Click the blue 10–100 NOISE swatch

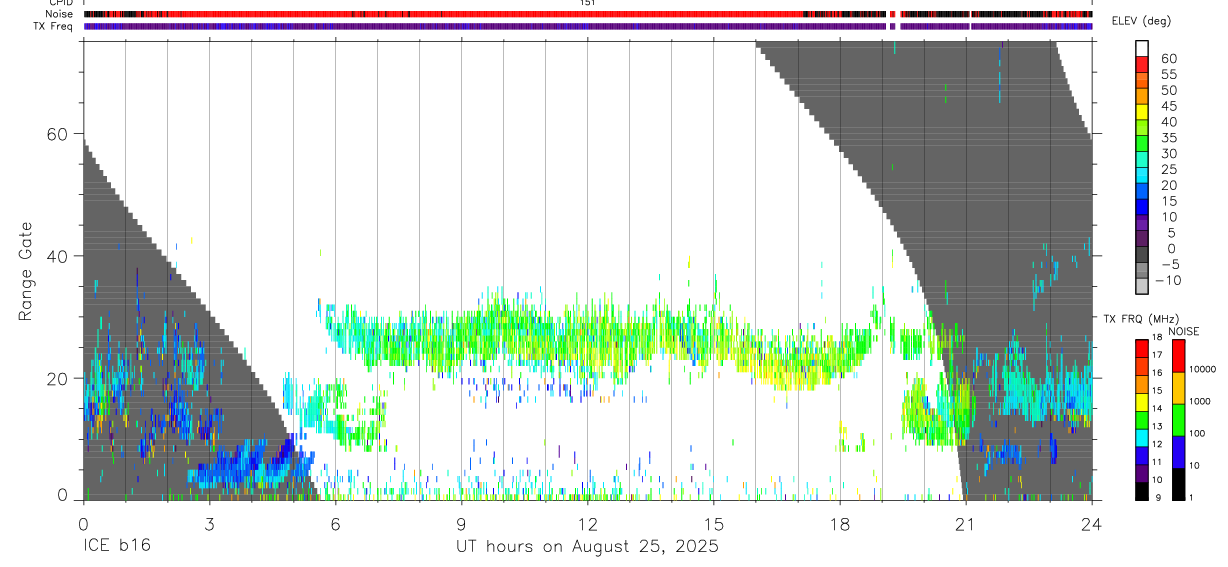(1179, 452)
